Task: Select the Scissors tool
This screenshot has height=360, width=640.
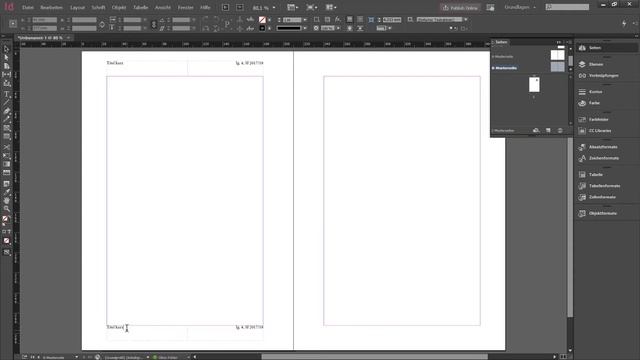Action: pos(6,147)
